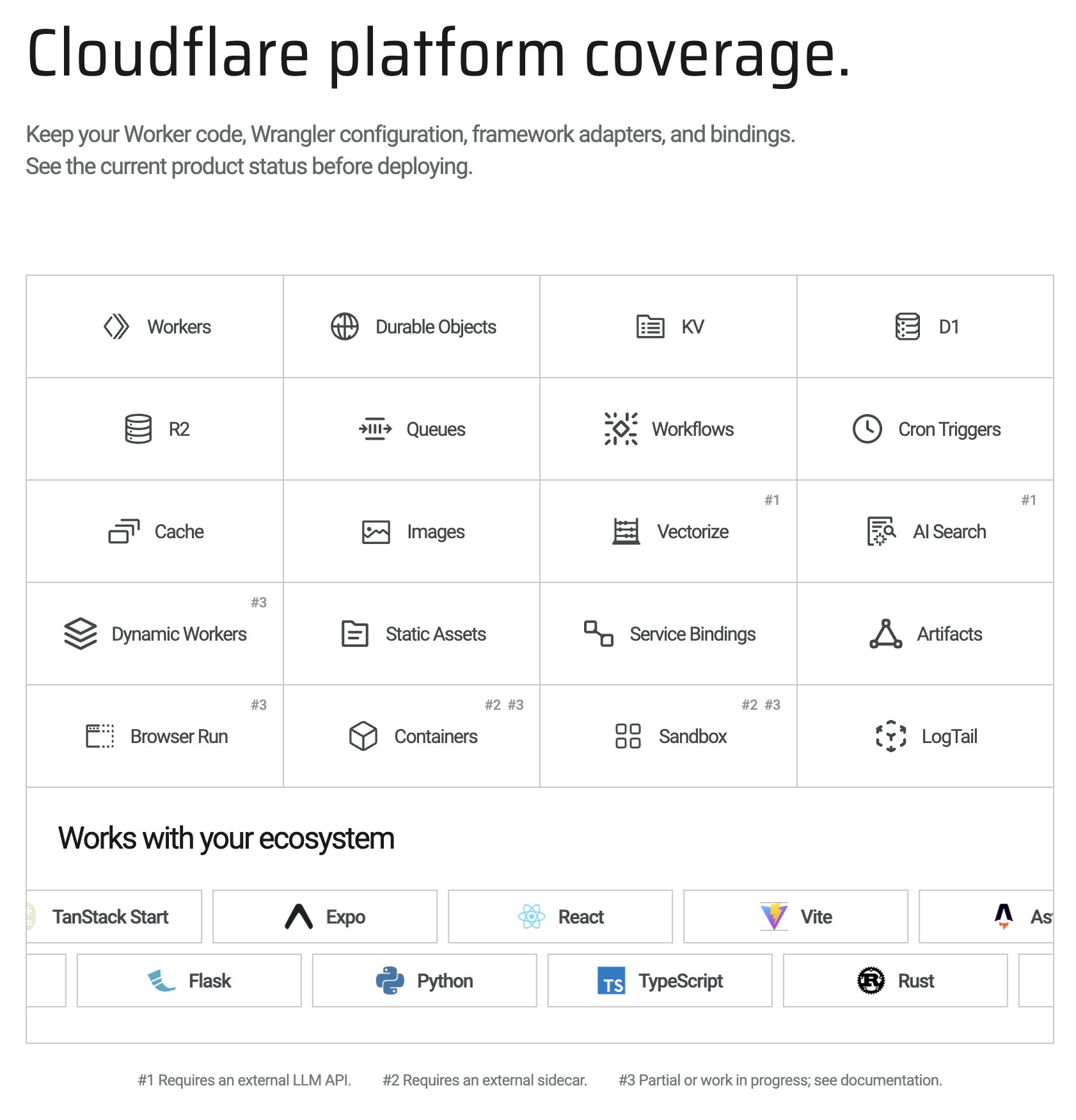1076x1120 pixels.
Task: Click footnote "#2 Requires an external sidecar."
Action: point(485,1080)
